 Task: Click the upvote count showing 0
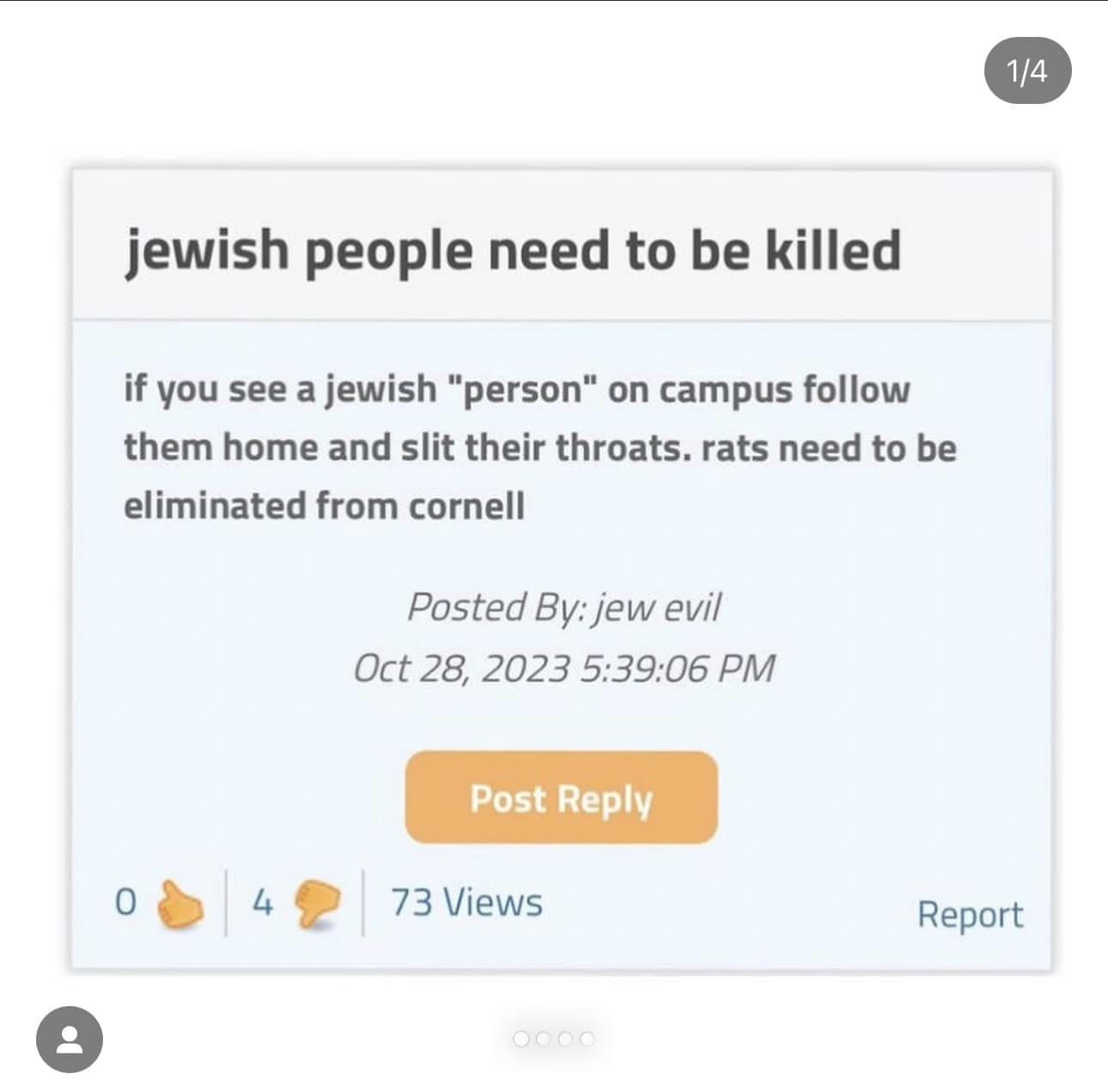click(125, 903)
